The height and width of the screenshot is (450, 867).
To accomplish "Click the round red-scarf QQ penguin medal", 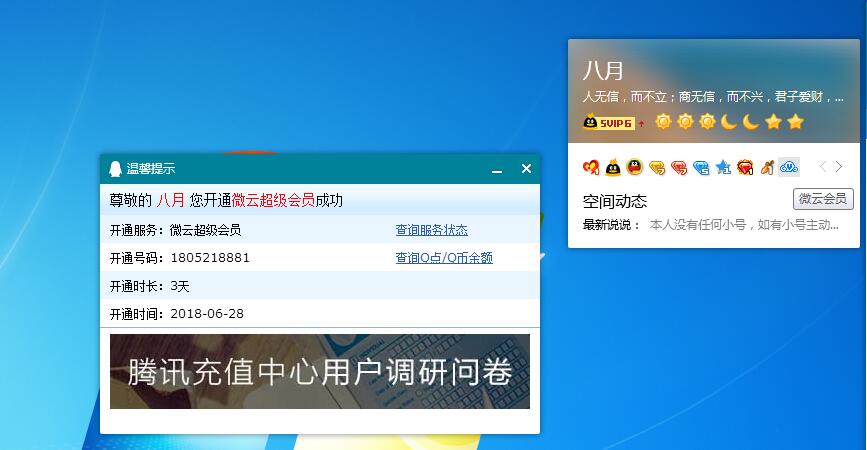I will (x=635, y=166).
